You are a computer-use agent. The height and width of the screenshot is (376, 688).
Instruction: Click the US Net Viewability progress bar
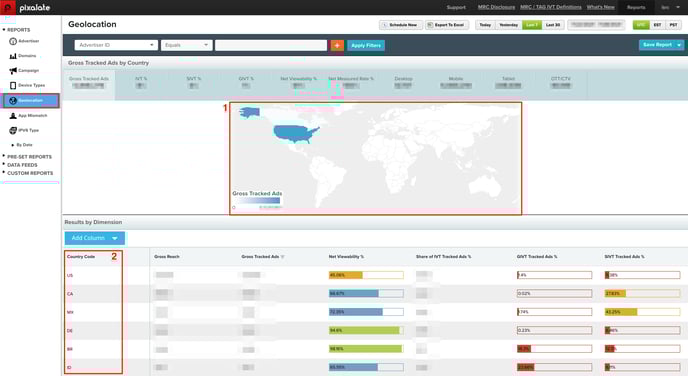[x=366, y=275]
